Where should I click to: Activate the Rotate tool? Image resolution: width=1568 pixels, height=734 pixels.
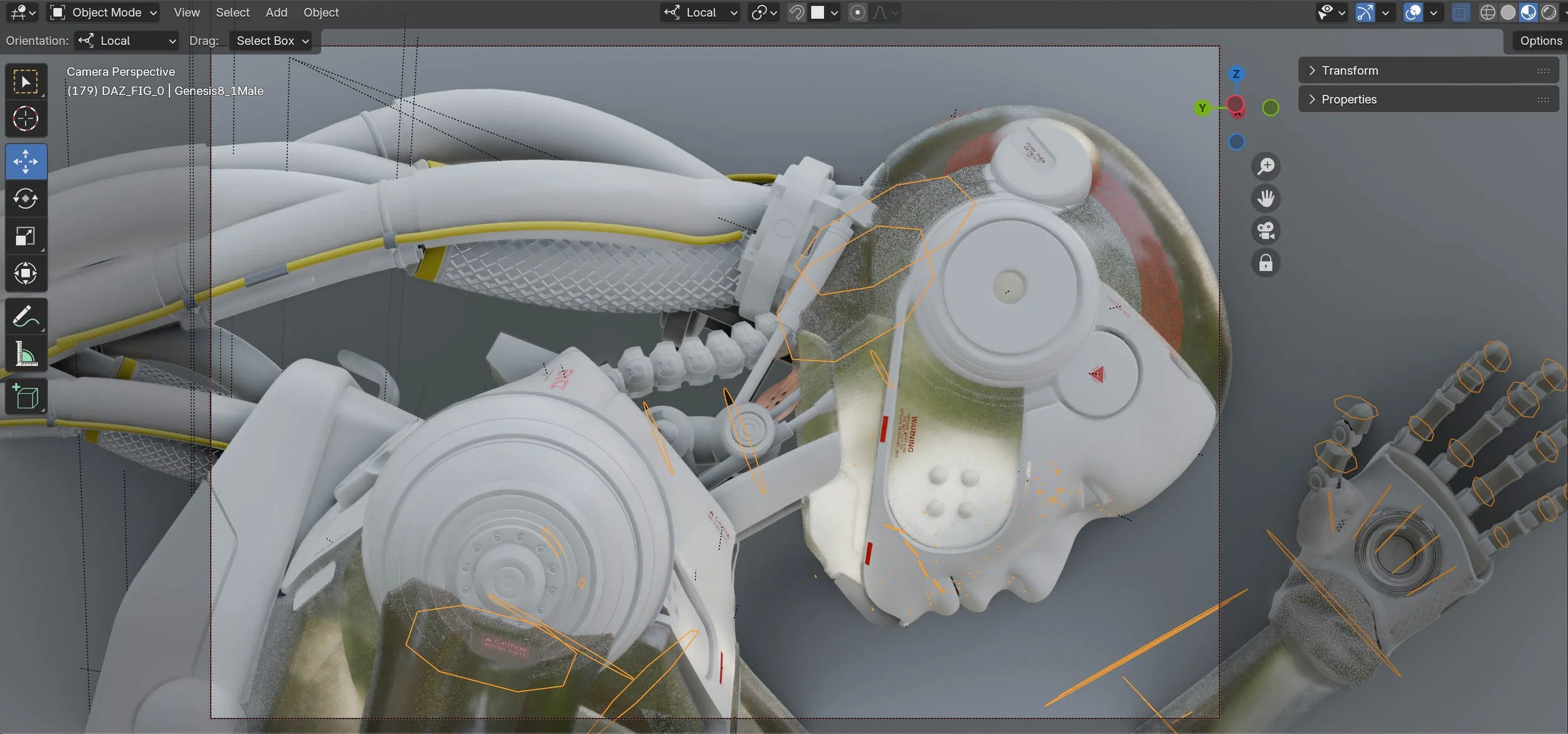point(26,199)
